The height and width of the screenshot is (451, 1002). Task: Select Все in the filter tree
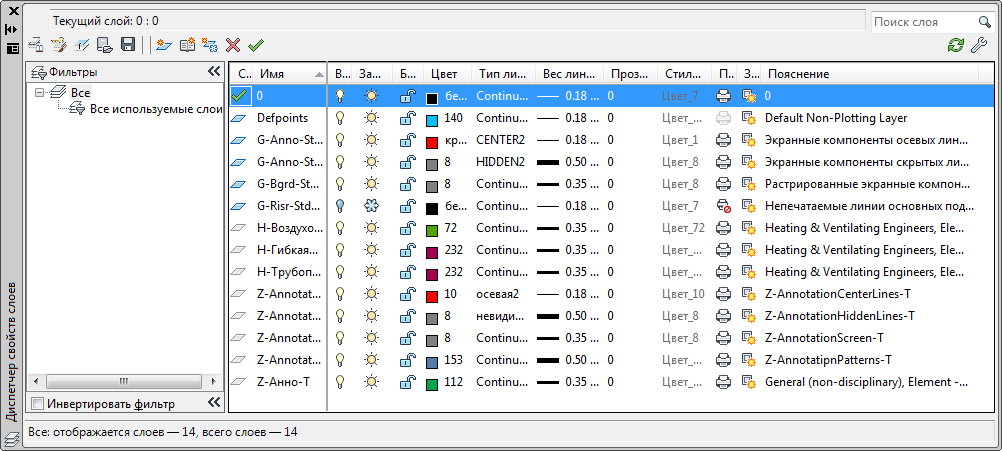point(81,92)
